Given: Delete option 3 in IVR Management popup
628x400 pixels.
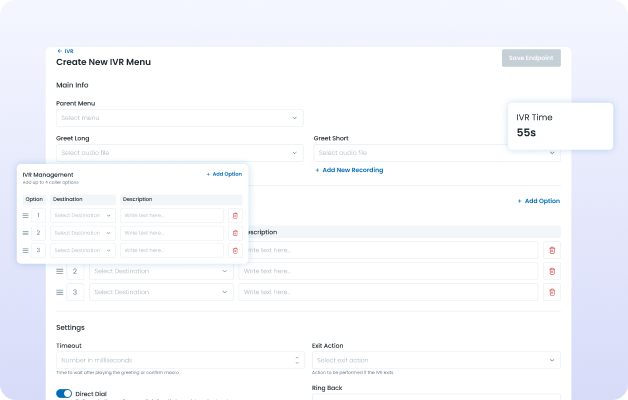Looking at the screenshot, I should tap(235, 250).
